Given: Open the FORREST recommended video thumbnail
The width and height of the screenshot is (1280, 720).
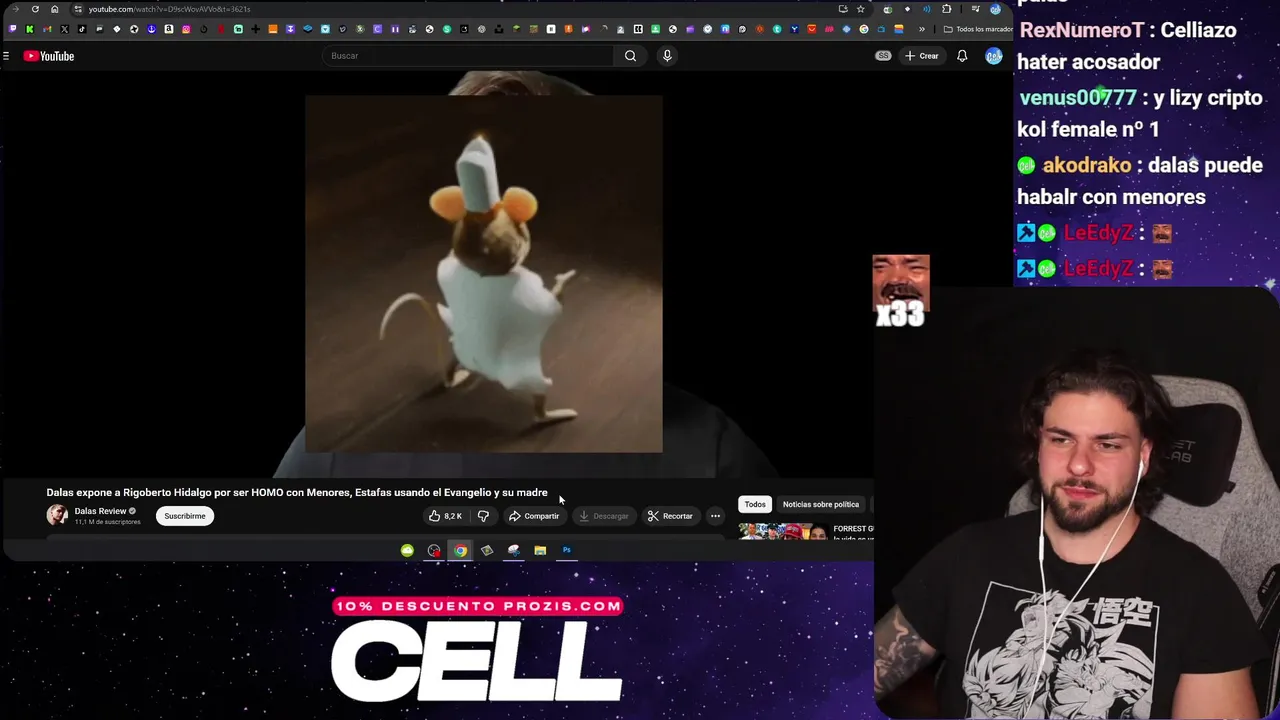Looking at the screenshot, I should tap(783, 532).
